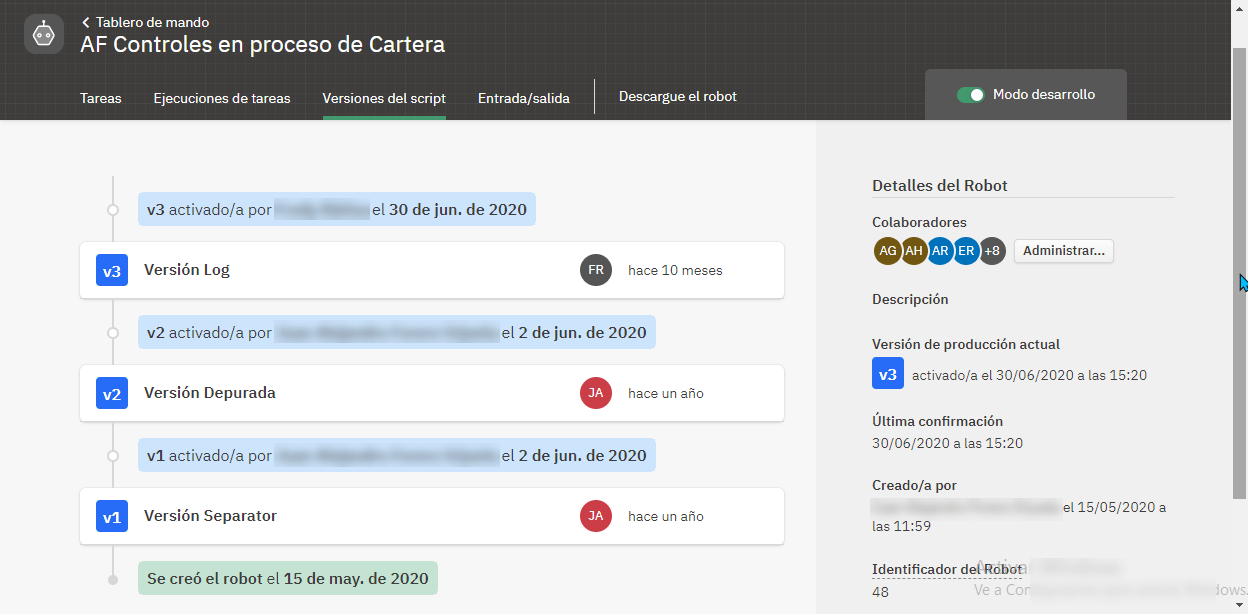Click the v2 badge on Versión Depurada
Viewport: 1248px width, 614px height.
(x=112, y=394)
